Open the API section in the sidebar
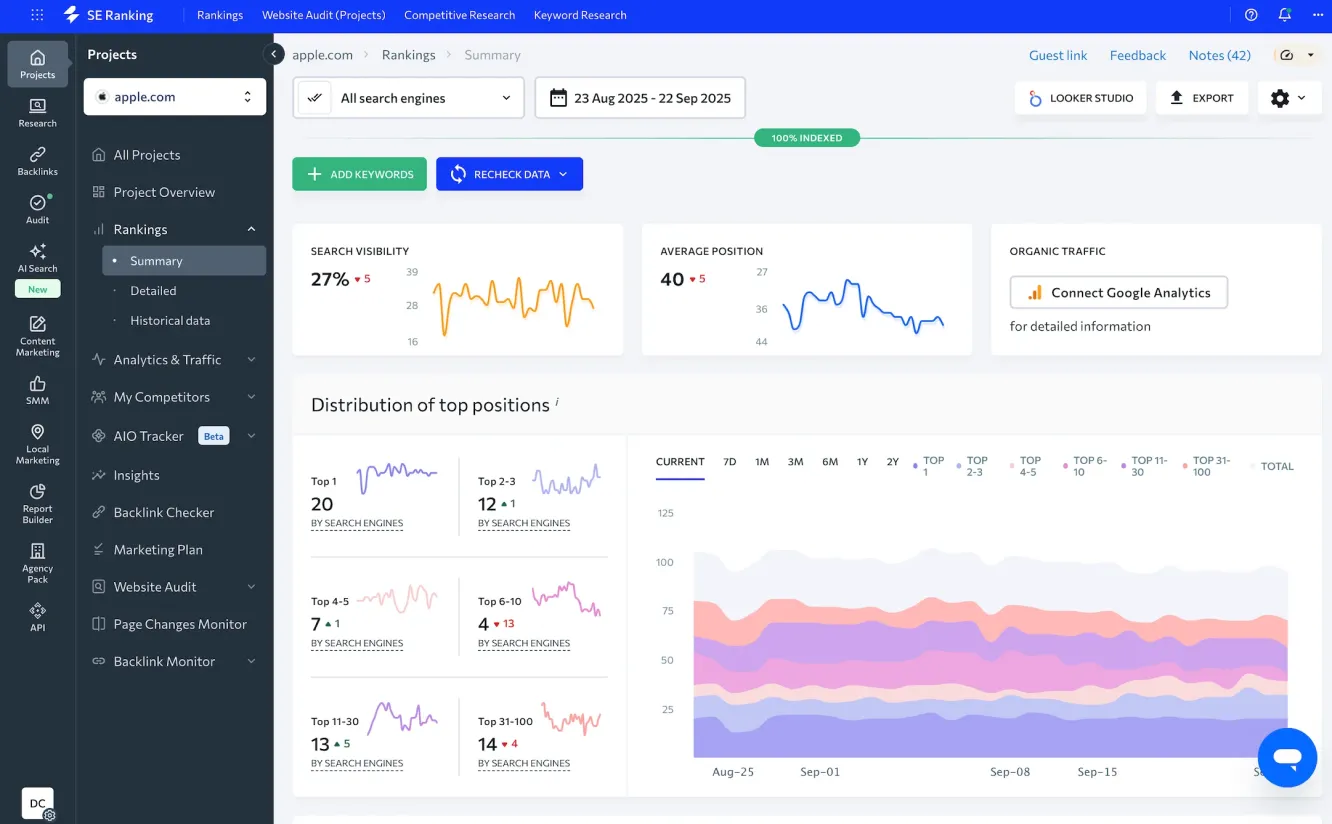 click(x=36, y=618)
